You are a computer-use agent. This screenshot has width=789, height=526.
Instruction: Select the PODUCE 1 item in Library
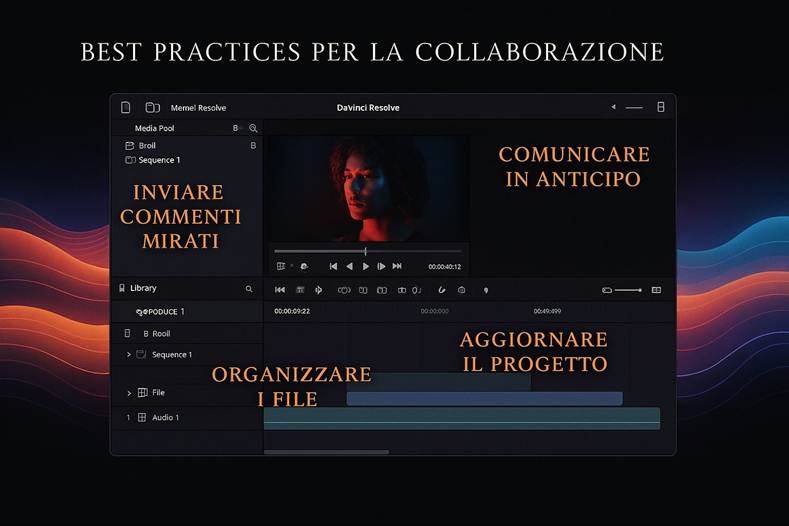tap(160, 312)
